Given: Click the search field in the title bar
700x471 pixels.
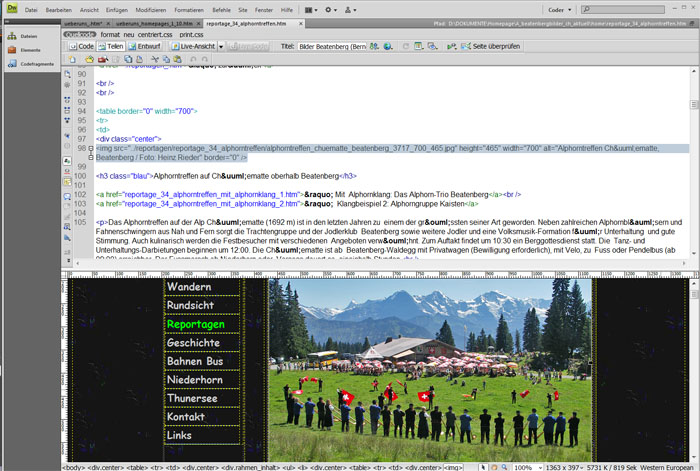Looking at the screenshot, I should (x=624, y=9).
